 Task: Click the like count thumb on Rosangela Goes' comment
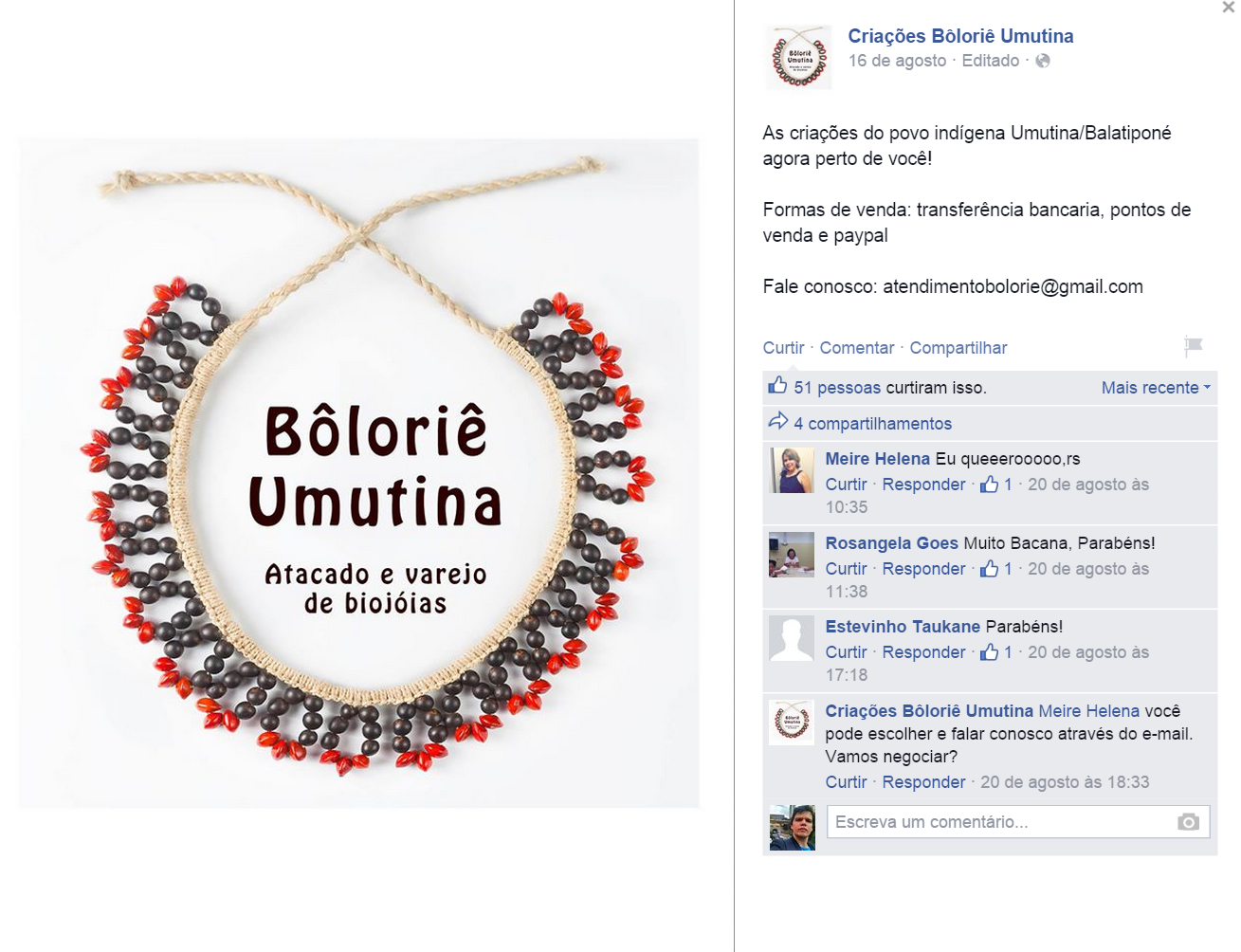(989, 568)
